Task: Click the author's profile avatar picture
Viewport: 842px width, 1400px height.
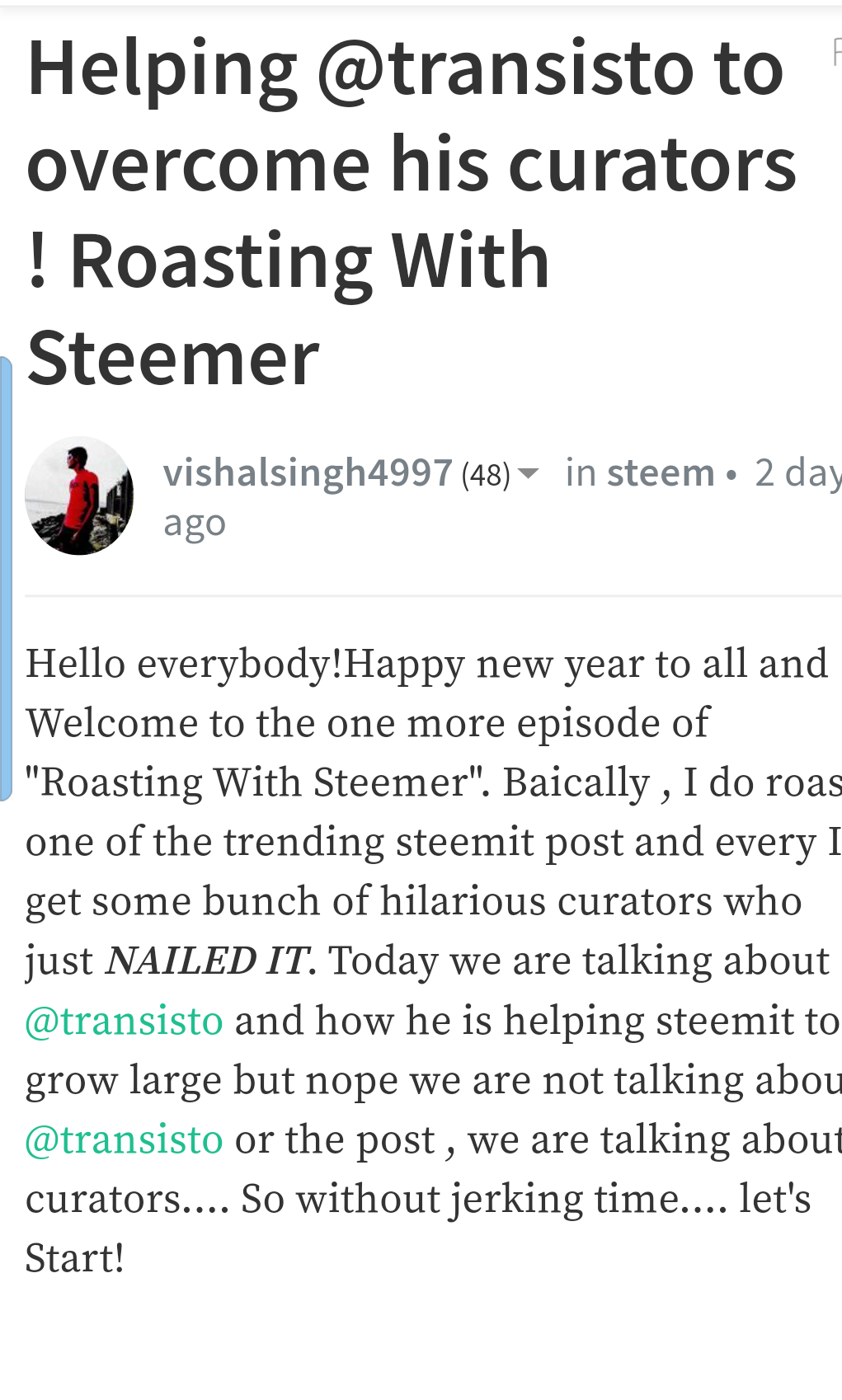Action: point(79,496)
